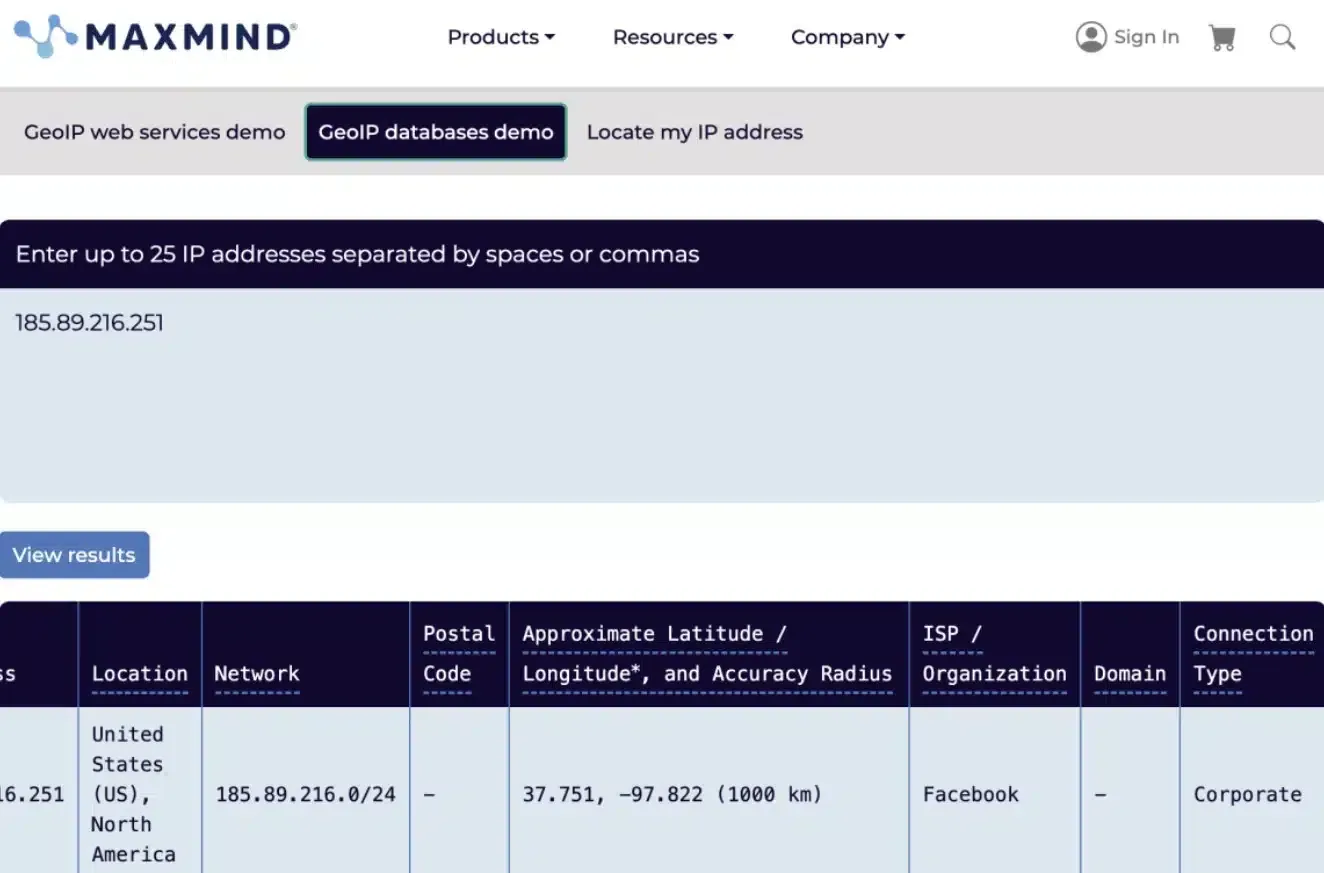The height and width of the screenshot is (873, 1324).
Task: Switch to GeoIP web services demo tab
Action: tap(155, 132)
